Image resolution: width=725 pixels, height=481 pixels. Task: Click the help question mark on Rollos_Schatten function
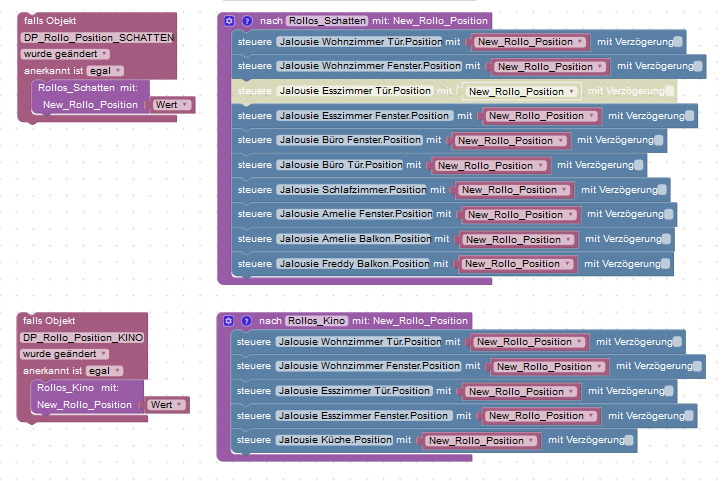(x=247, y=21)
